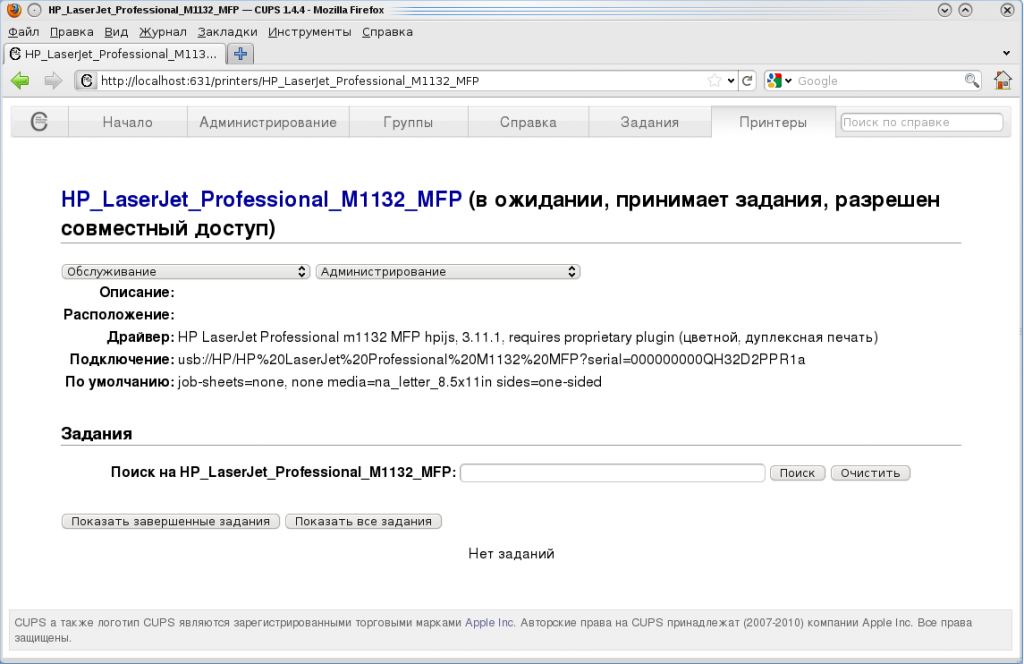Click the printer jobs search field
Viewport: 1024px width, 664px height.
[613, 473]
